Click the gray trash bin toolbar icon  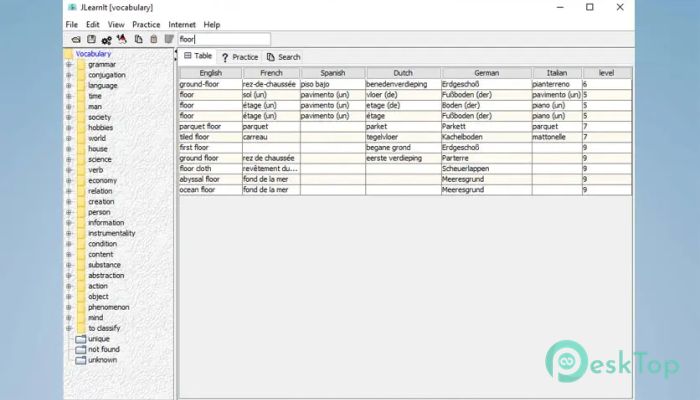[169, 39]
